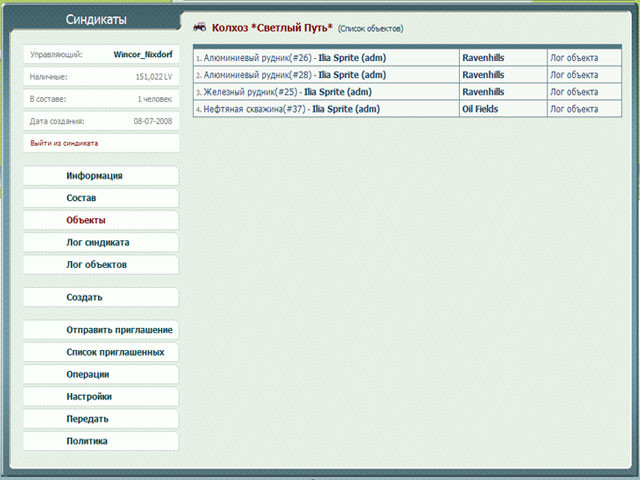640x480 pixels.
Task: Open manager profile Wincor_Nixdorf
Action: (143, 54)
